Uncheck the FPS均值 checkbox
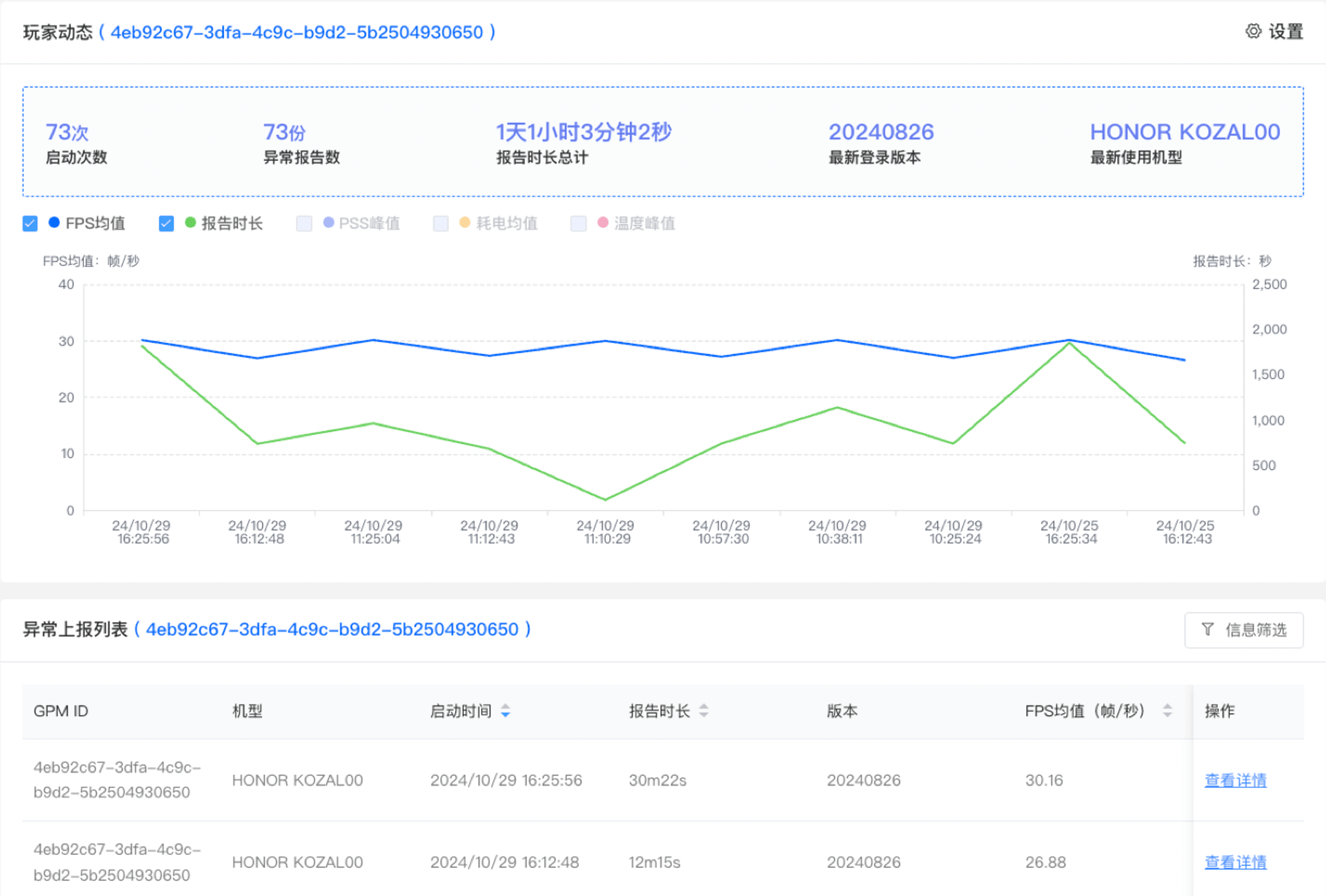The height and width of the screenshot is (896, 1326). tap(30, 224)
